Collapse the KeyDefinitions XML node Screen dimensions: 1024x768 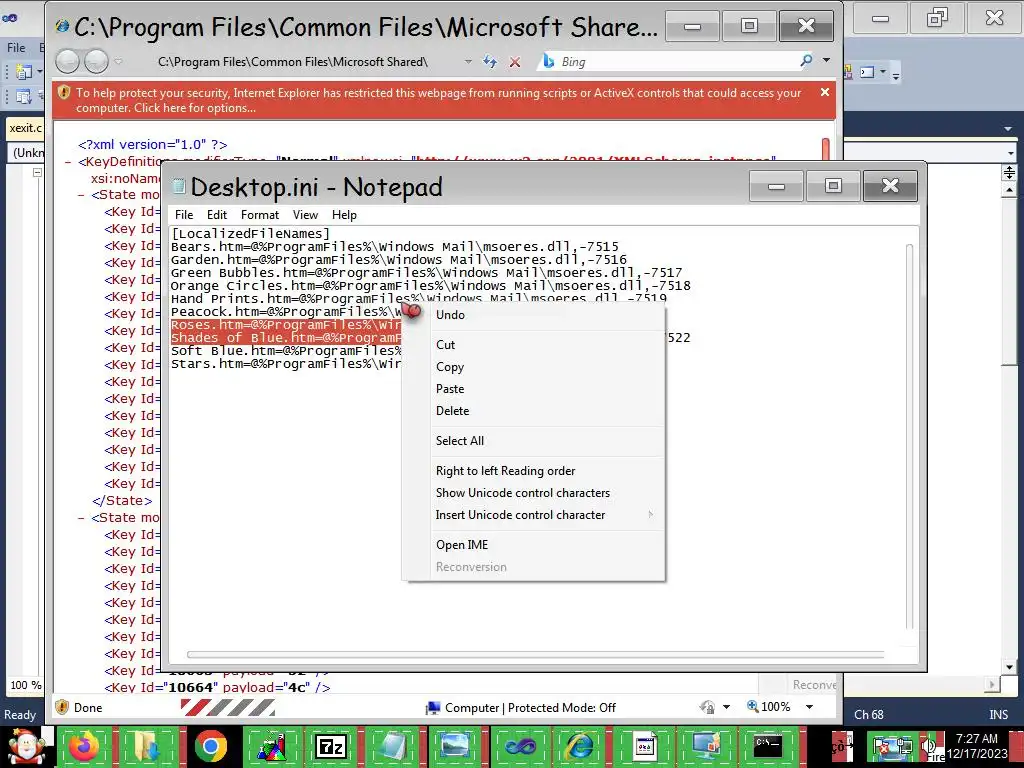[x=69, y=162]
